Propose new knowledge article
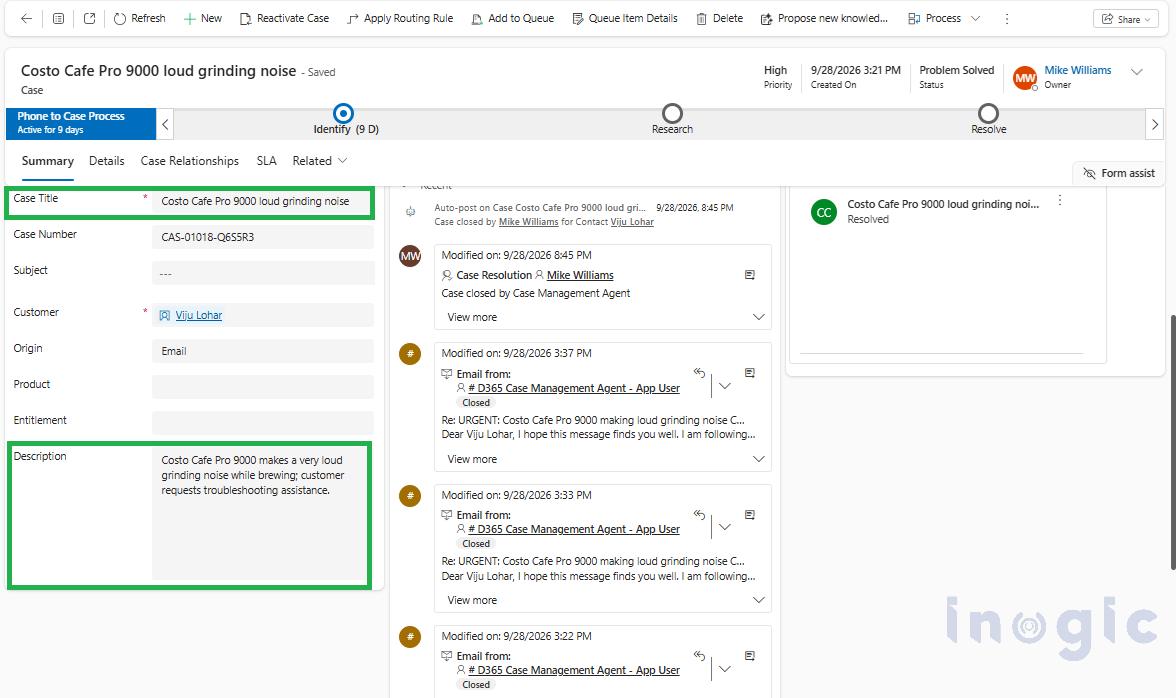This screenshot has height=698, width=1176. 824,19
